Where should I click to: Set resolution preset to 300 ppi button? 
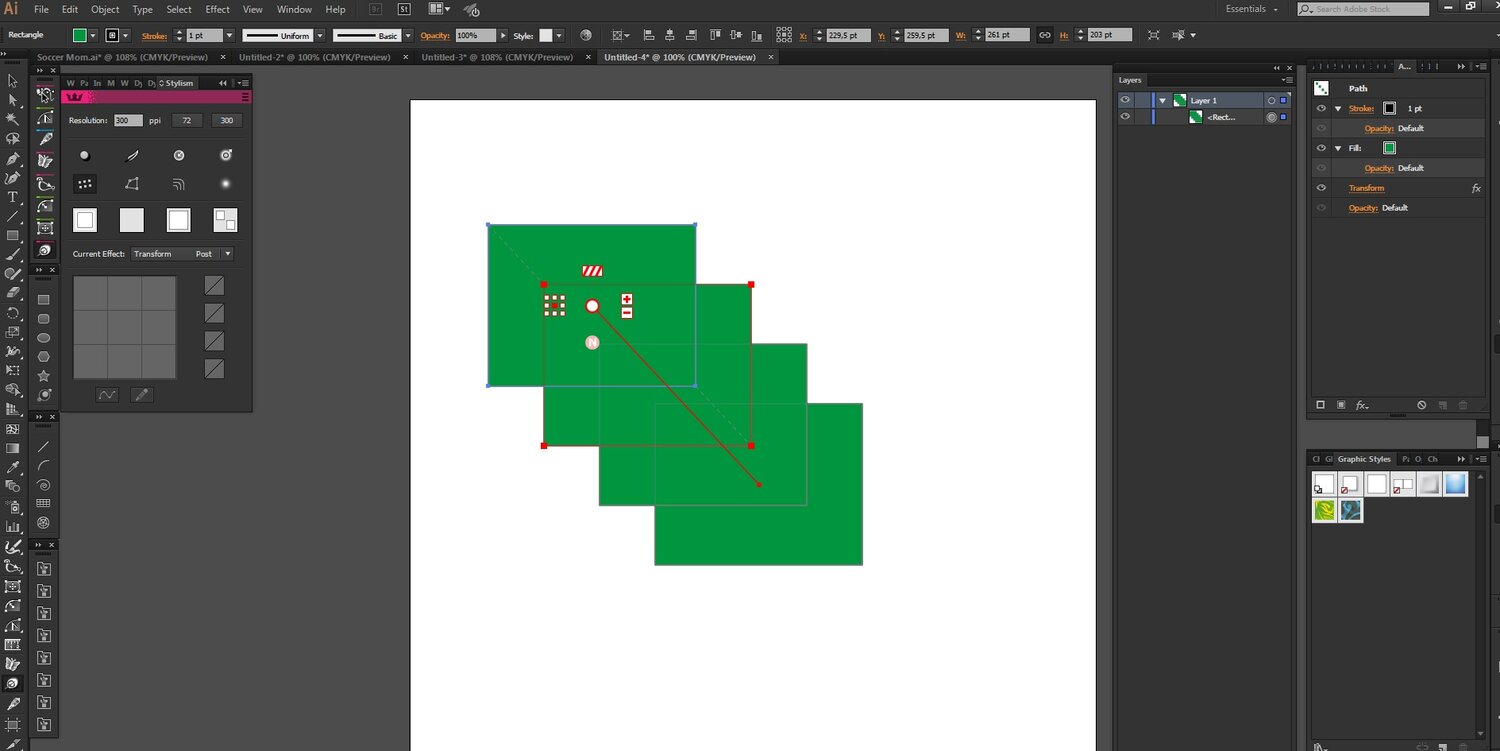tap(226, 120)
